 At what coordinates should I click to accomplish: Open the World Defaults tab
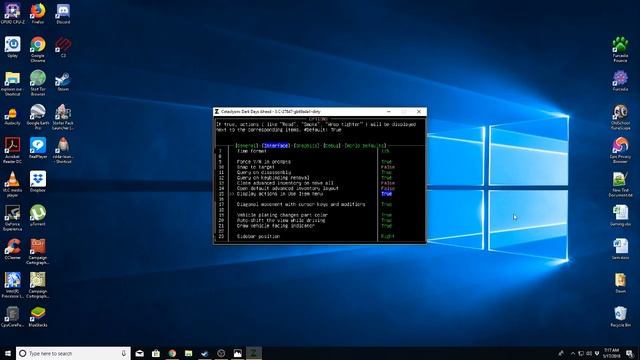click(365, 145)
